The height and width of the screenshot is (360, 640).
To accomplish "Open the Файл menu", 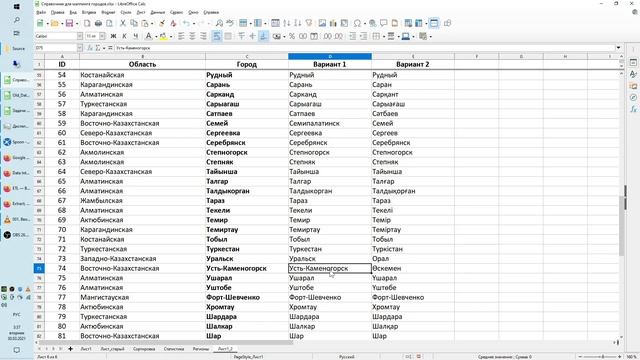I will pos(41,12).
